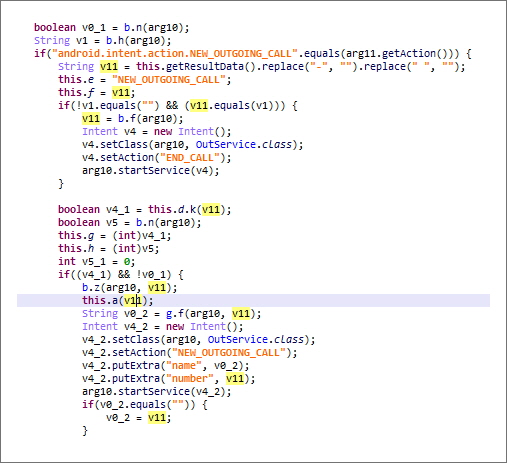This screenshot has width=507, height=463.
Task: Click the "this.g = (int)v4_1;" line
Action: coord(115,235)
